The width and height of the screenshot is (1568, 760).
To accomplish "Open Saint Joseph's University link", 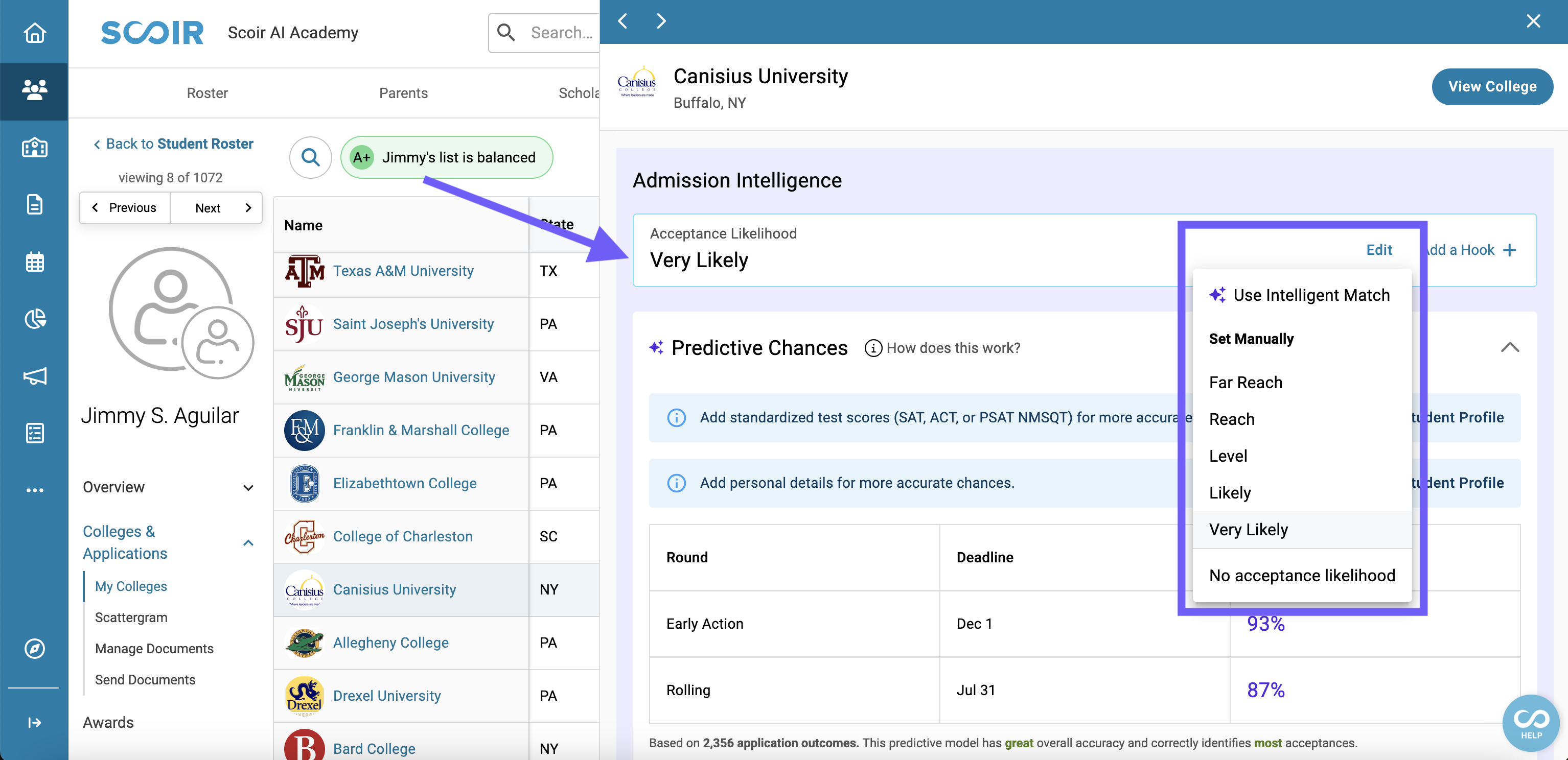I will point(413,324).
